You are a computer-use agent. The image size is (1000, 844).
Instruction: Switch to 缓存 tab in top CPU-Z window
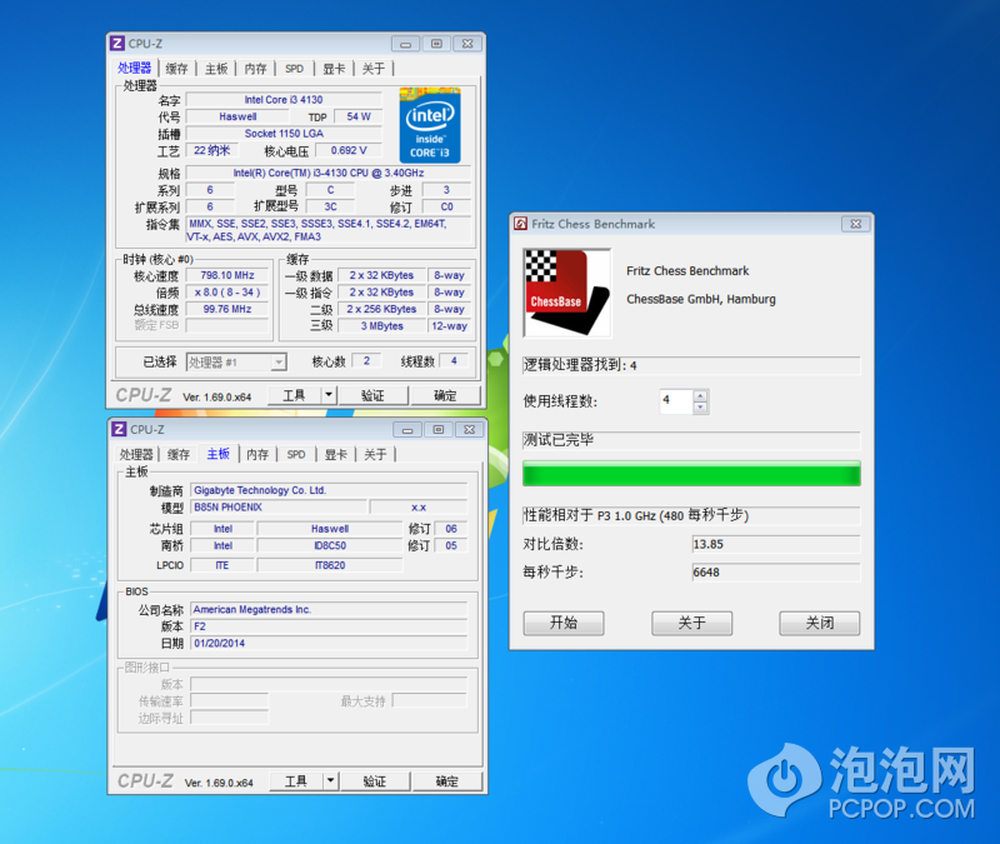[x=177, y=69]
